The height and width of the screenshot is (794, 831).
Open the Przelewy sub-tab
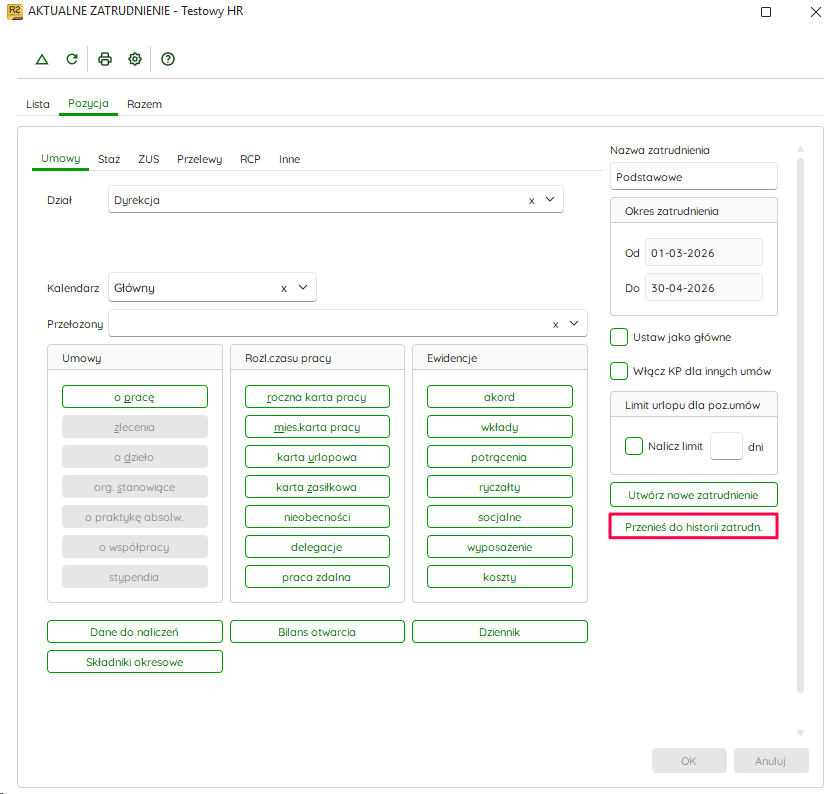[199, 159]
